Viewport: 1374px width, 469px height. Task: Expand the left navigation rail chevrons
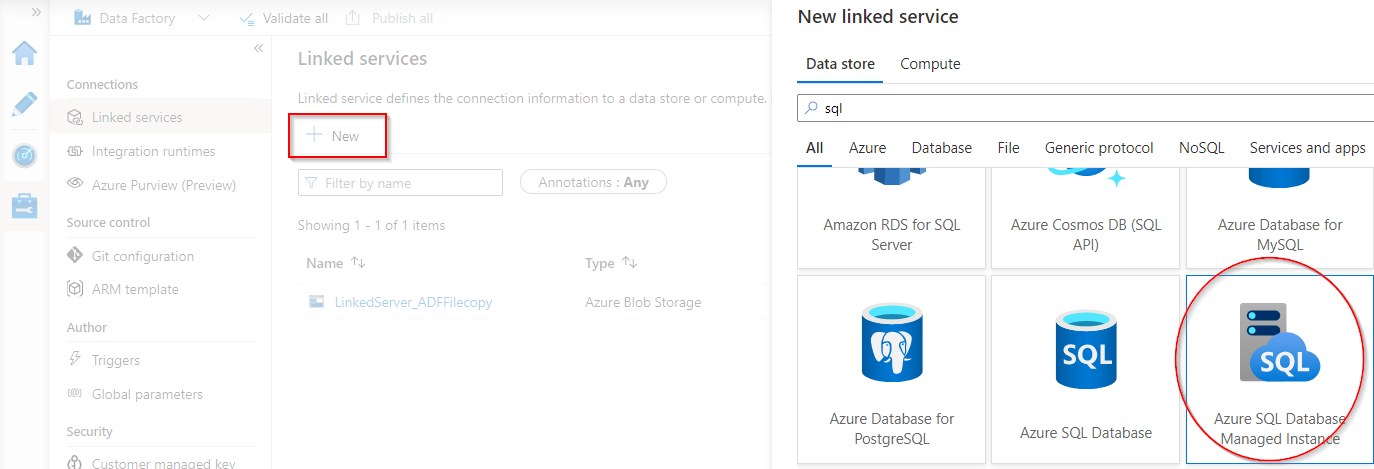(36, 12)
